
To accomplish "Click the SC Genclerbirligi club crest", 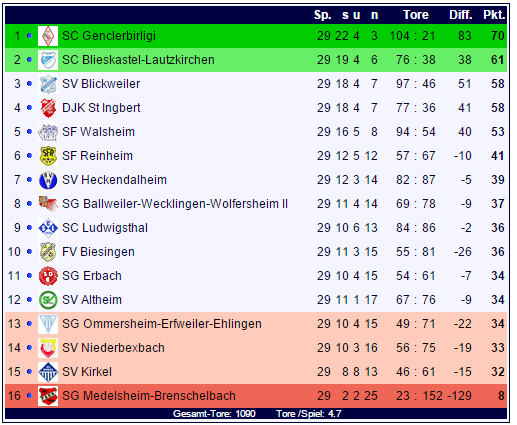I will pos(48,36).
